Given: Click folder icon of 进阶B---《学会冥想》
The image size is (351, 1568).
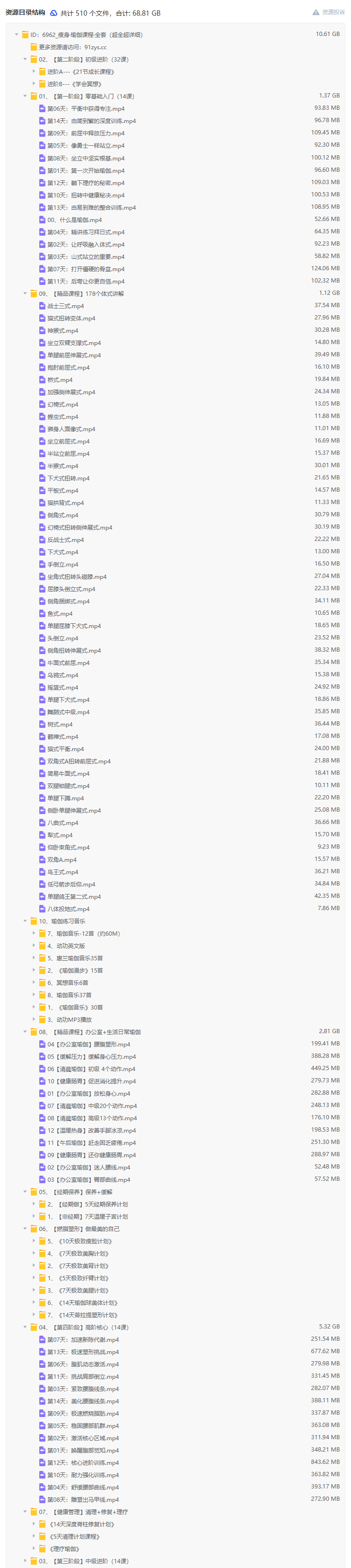Looking at the screenshot, I should (42, 84).
